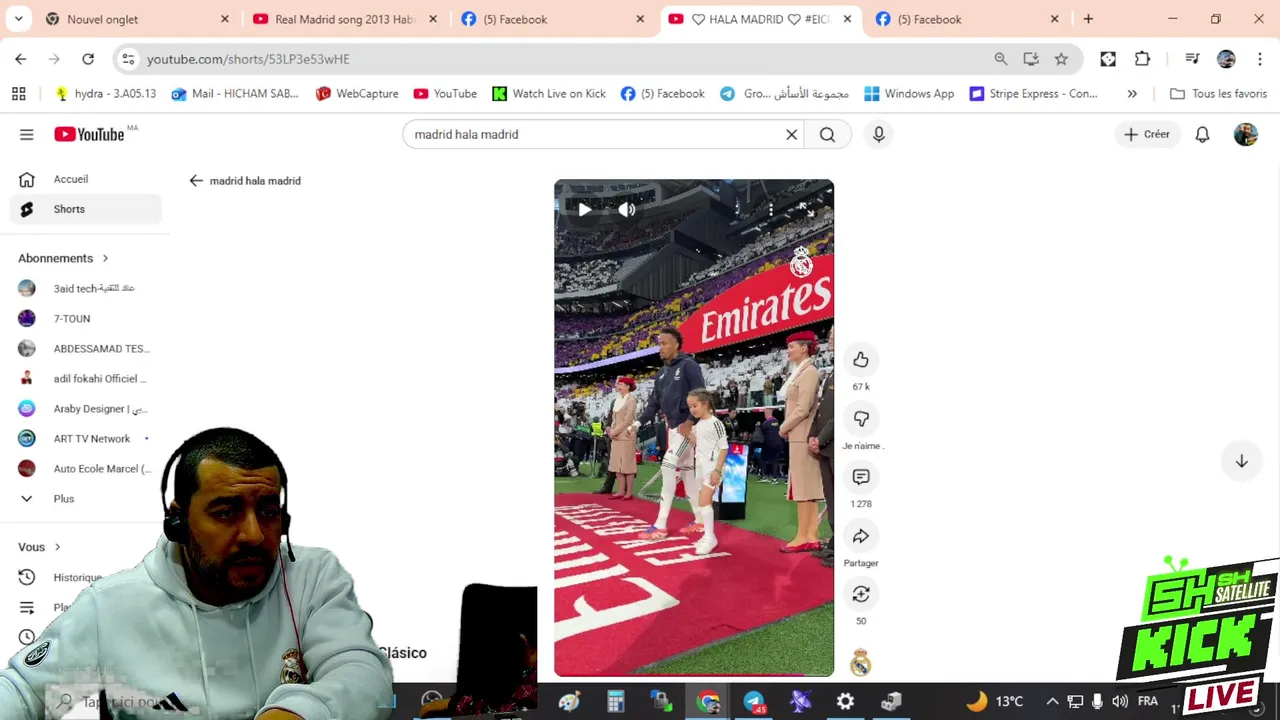The height and width of the screenshot is (720, 1280).
Task: Close the HALA MADRID tab
Action: [x=848, y=19]
